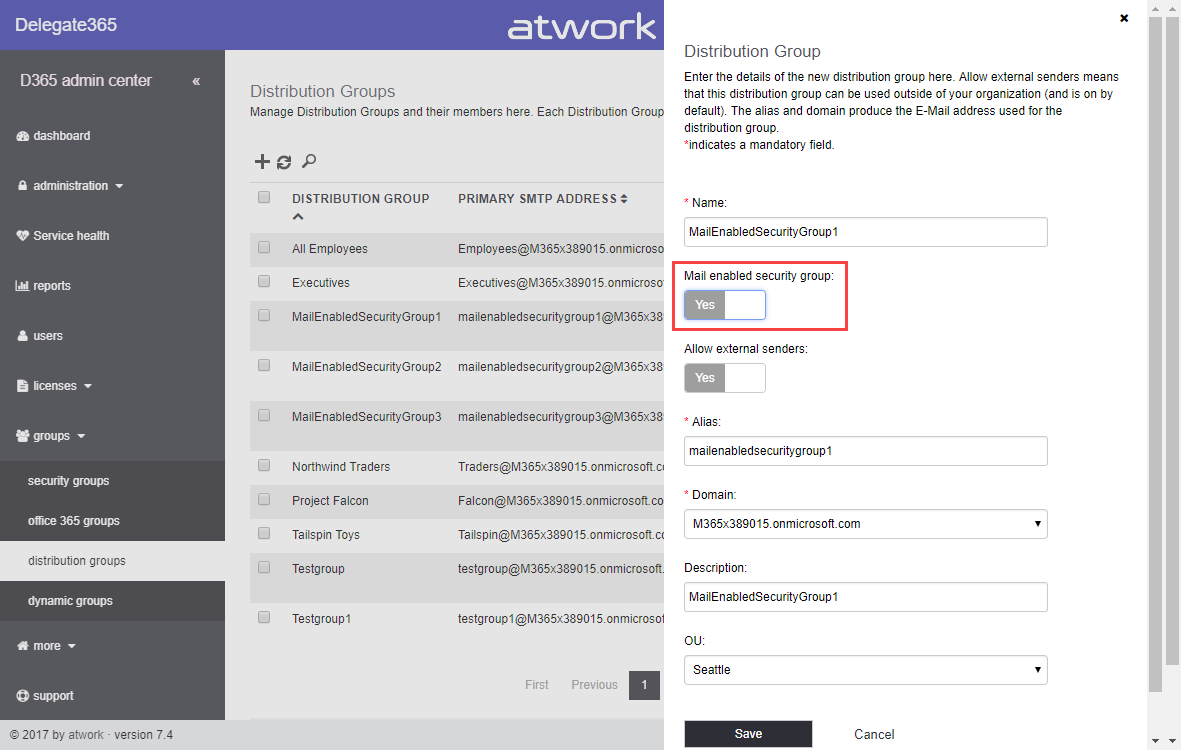Check the Executives group checkbox
Viewport: 1181px width, 750px height.
(264, 282)
